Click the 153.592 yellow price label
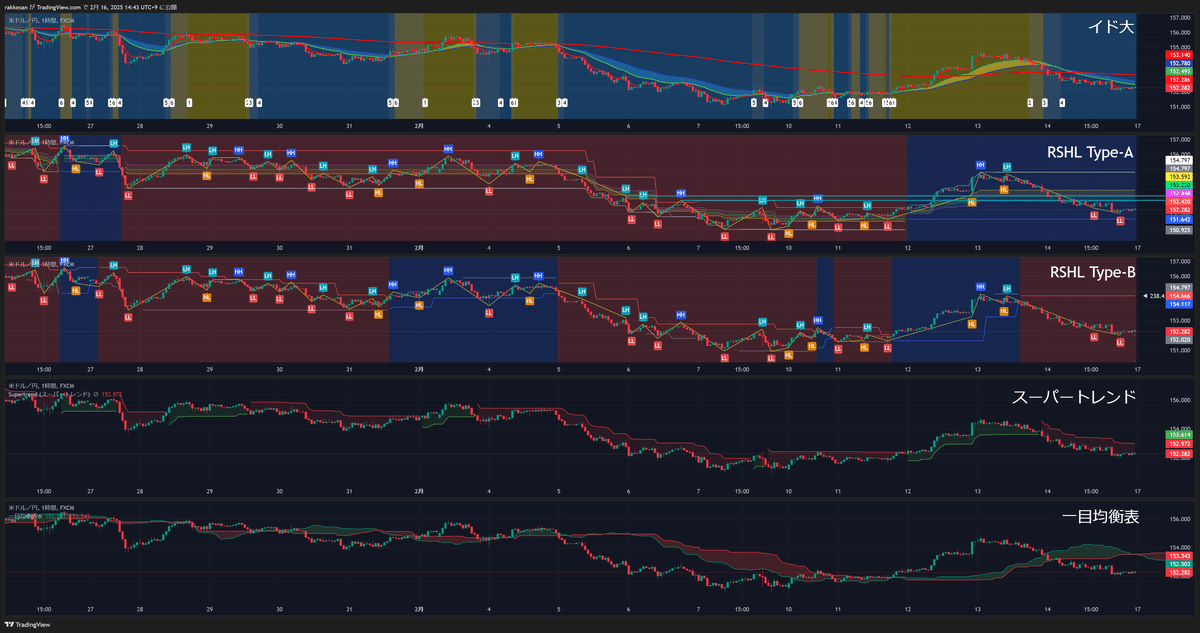Screen dimensions: 1200x633 (1180, 176)
